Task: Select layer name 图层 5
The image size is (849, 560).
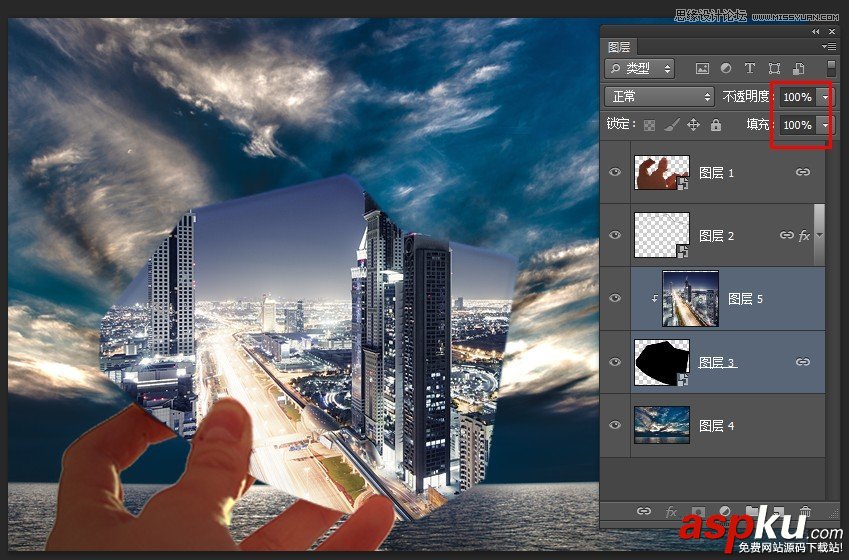Action: (745, 299)
